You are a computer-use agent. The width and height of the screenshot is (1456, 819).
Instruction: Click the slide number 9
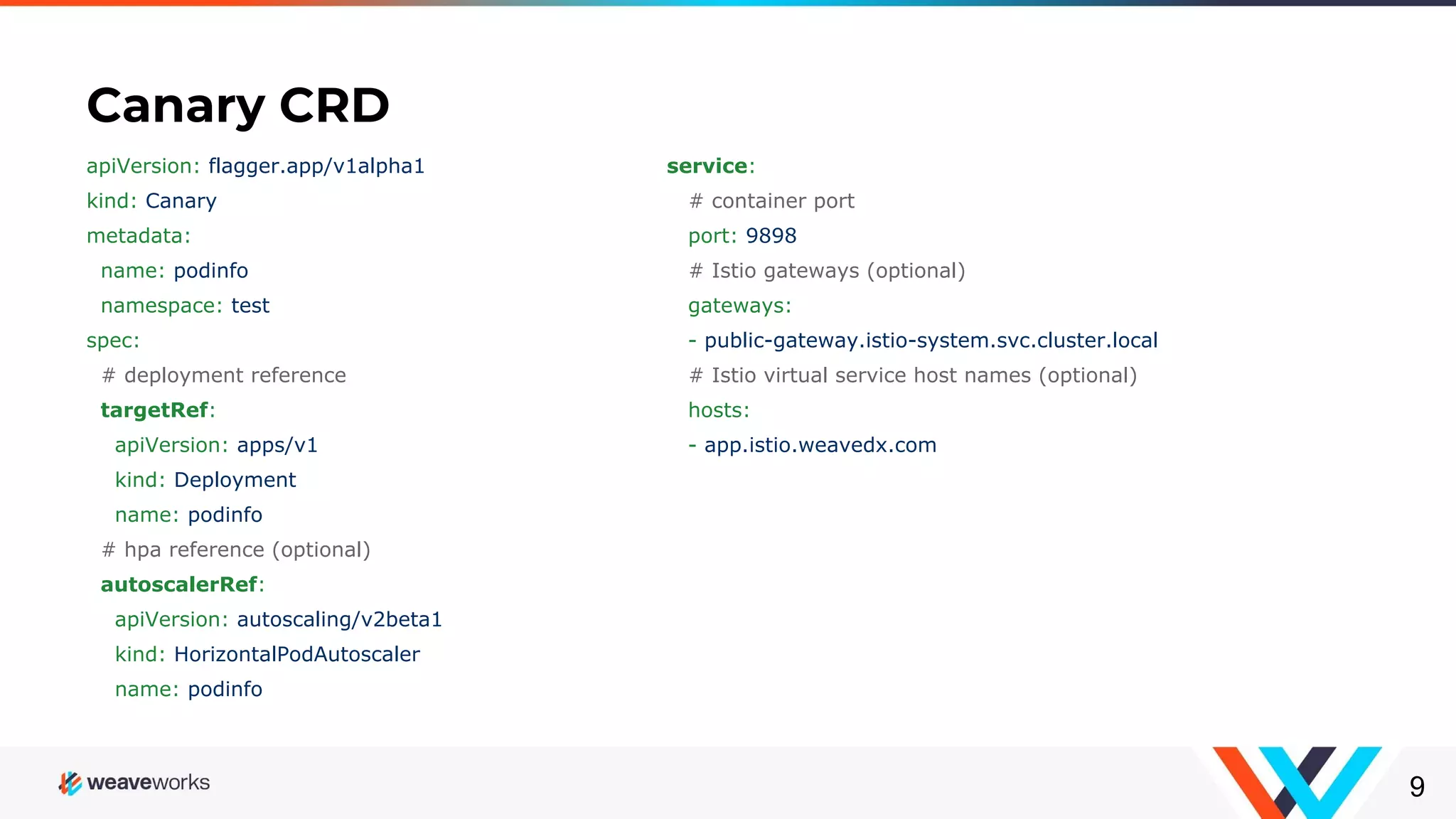click(1417, 787)
